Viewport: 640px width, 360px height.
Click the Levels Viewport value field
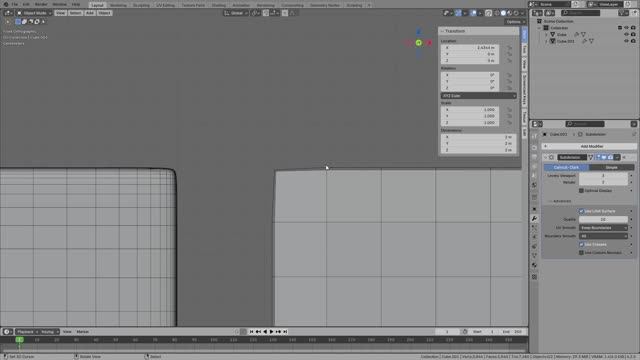pyautogui.click(x=603, y=176)
